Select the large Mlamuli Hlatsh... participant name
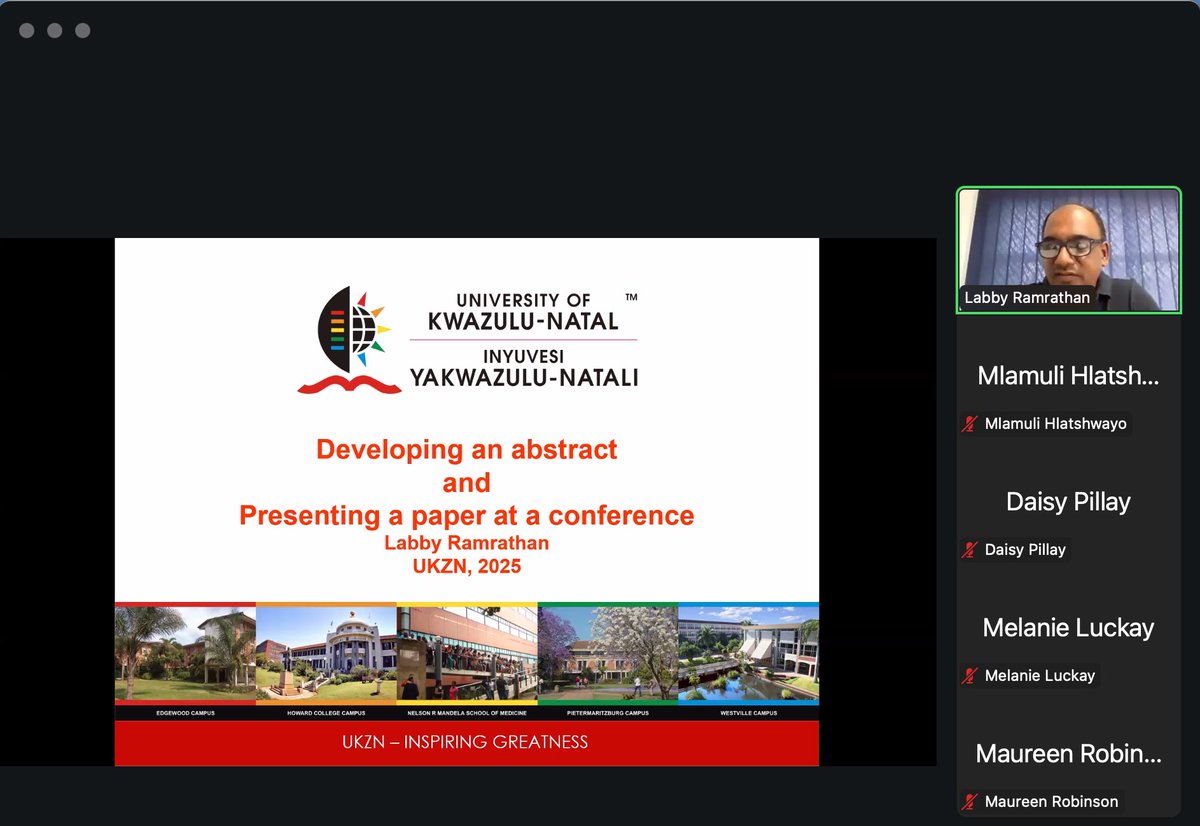The height and width of the screenshot is (826, 1200). coord(1068,376)
